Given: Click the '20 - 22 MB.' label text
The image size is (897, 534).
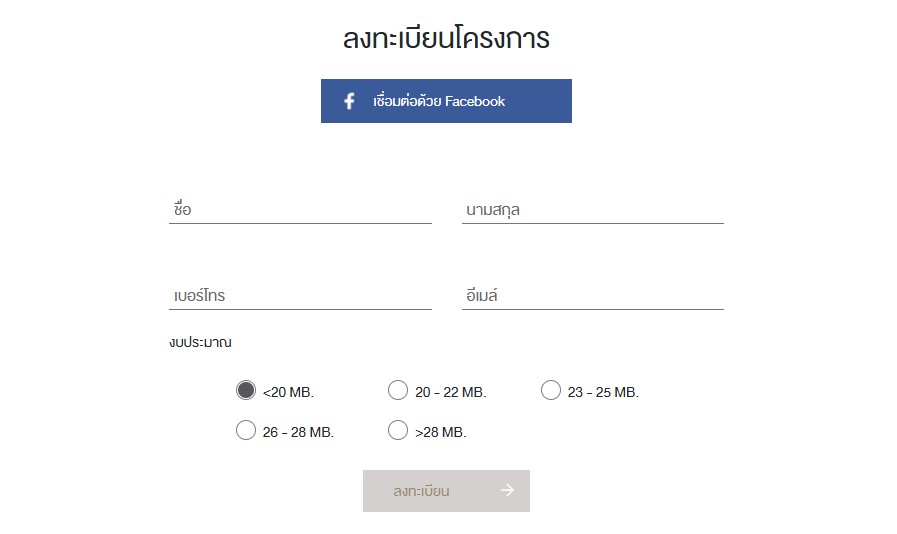Looking at the screenshot, I should [x=451, y=393].
